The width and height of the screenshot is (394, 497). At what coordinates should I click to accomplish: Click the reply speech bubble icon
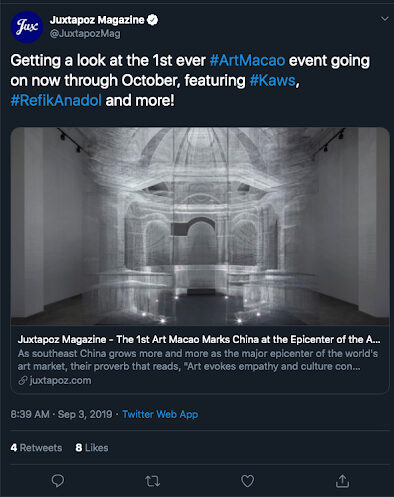coord(58,481)
